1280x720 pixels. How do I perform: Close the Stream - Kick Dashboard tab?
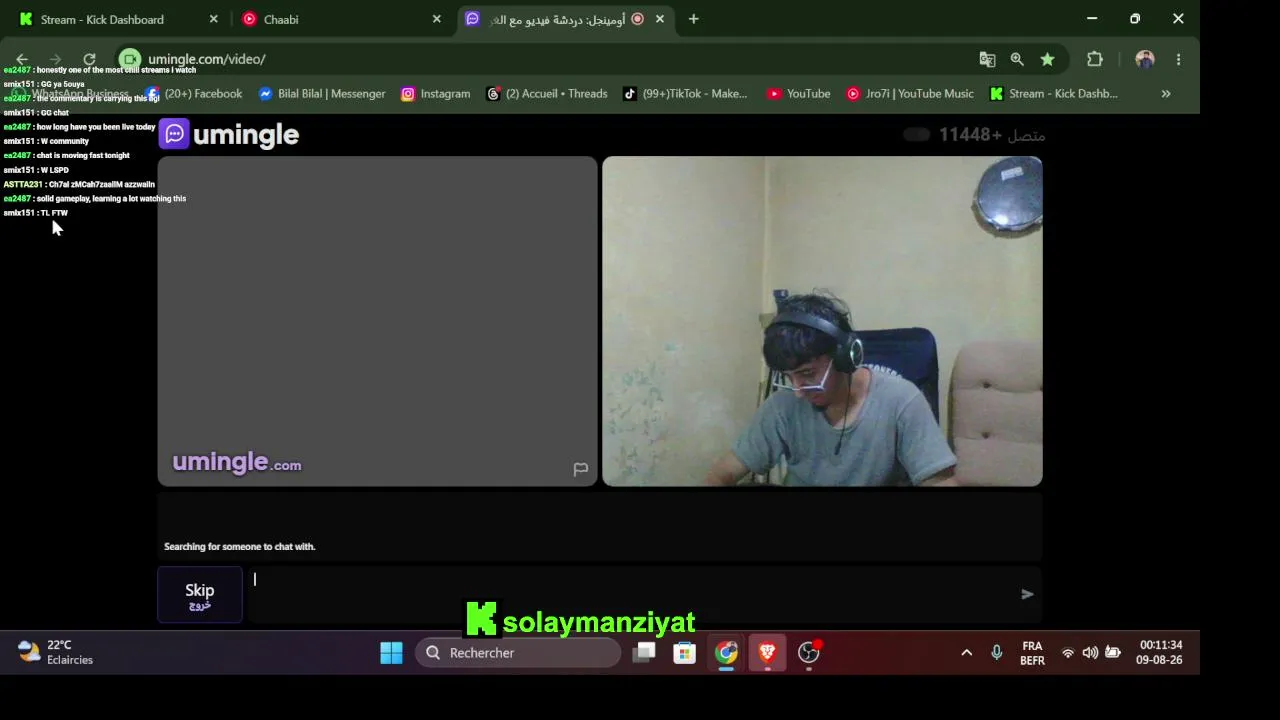coord(213,19)
